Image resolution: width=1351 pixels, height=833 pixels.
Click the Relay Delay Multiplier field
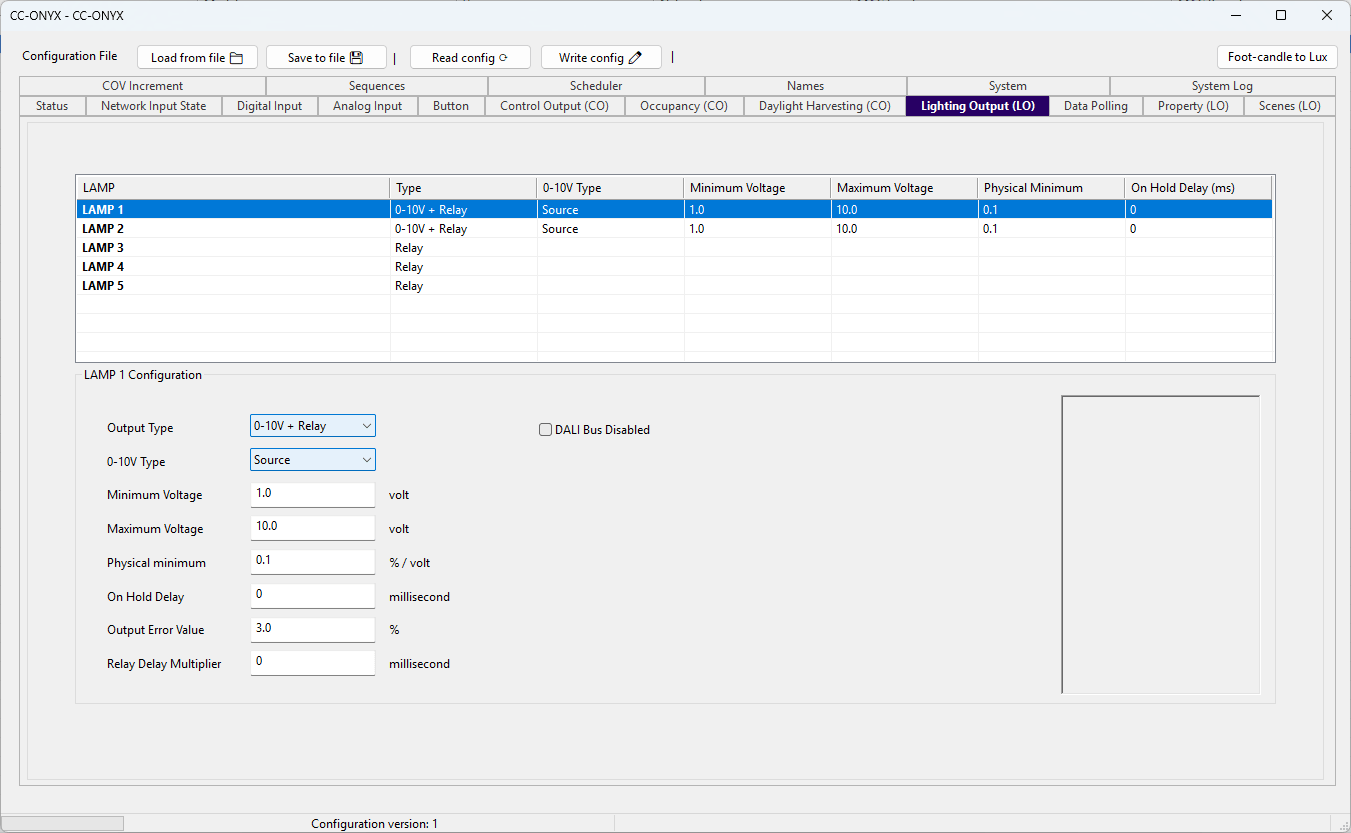tap(313, 663)
